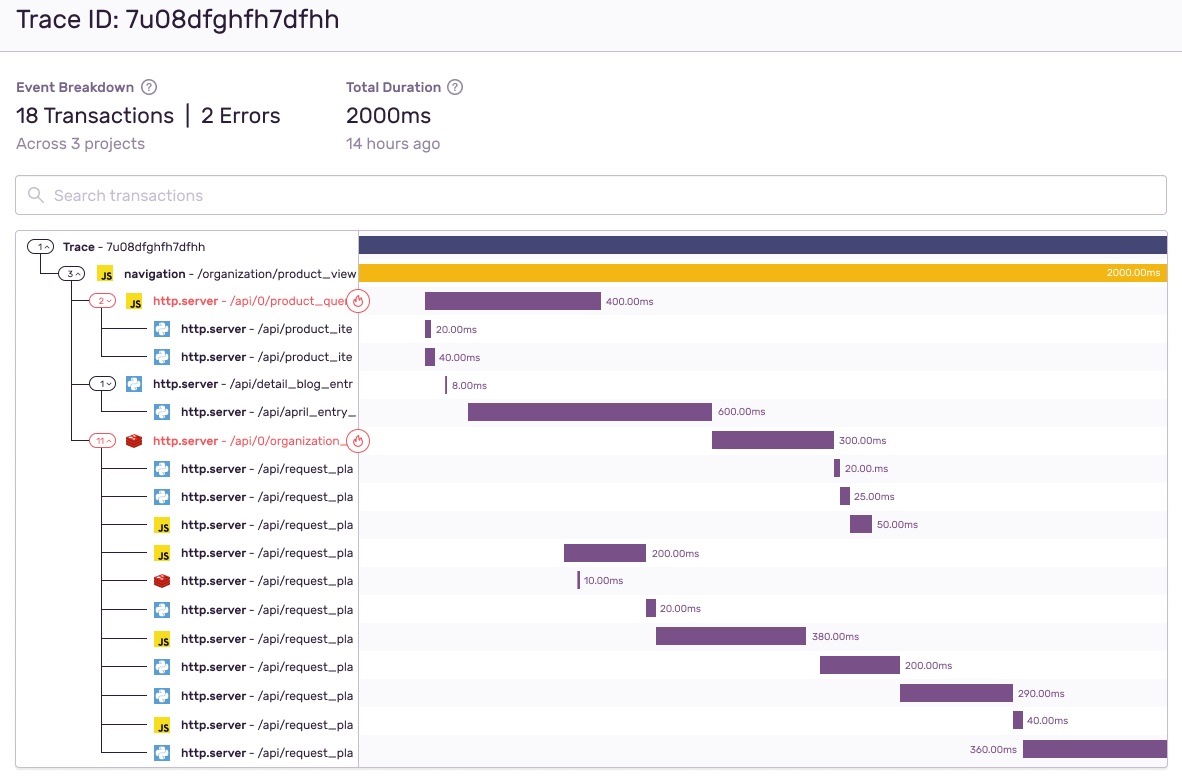Screen dimensions: 1182x777
Task: Collapse the navigation transaction's 3-child expander
Action: 74,273
